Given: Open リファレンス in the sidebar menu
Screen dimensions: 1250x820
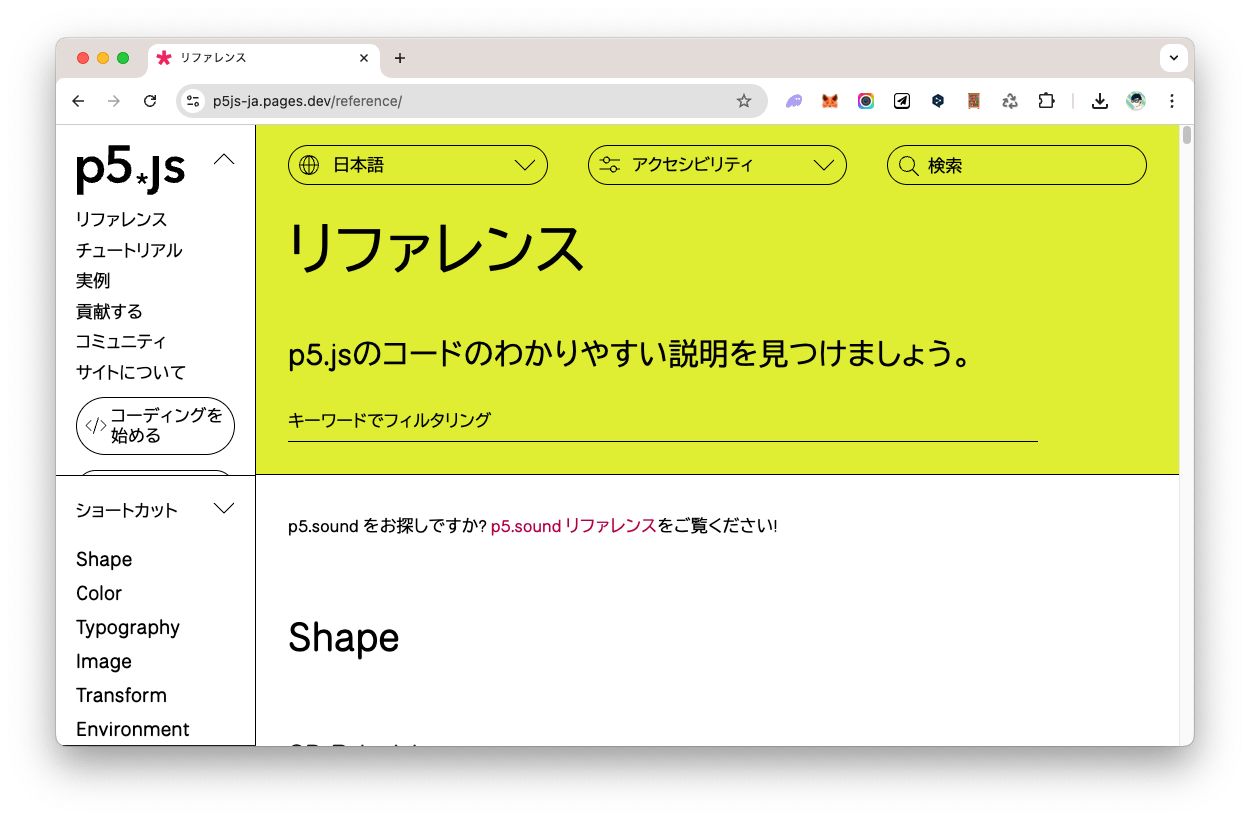Looking at the screenshot, I should coord(121,219).
